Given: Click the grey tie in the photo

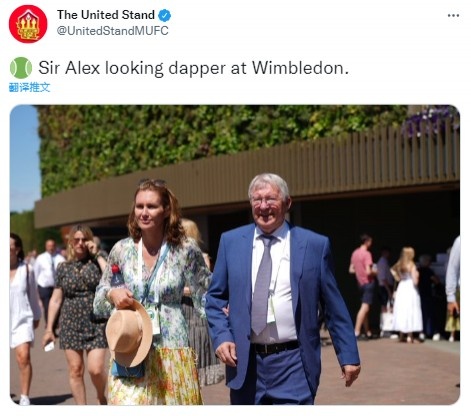Looking at the screenshot, I should (x=263, y=285).
